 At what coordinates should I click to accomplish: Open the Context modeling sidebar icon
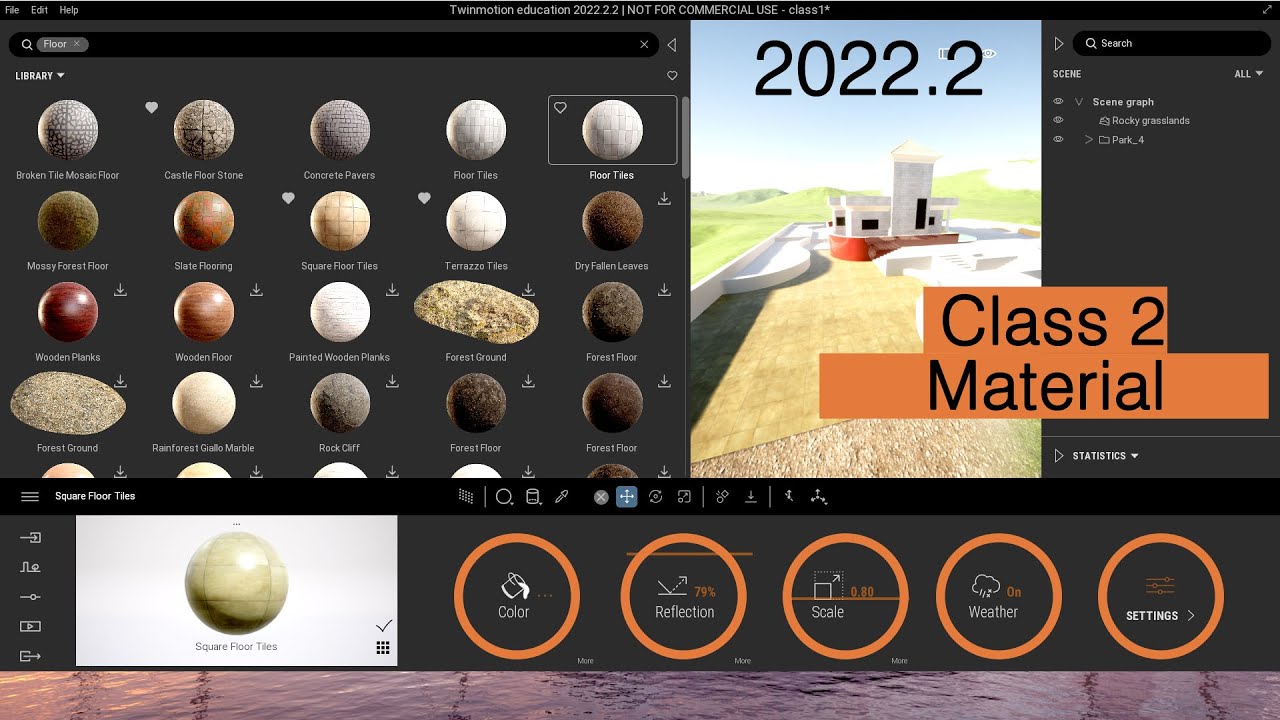pyautogui.click(x=30, y=567)
